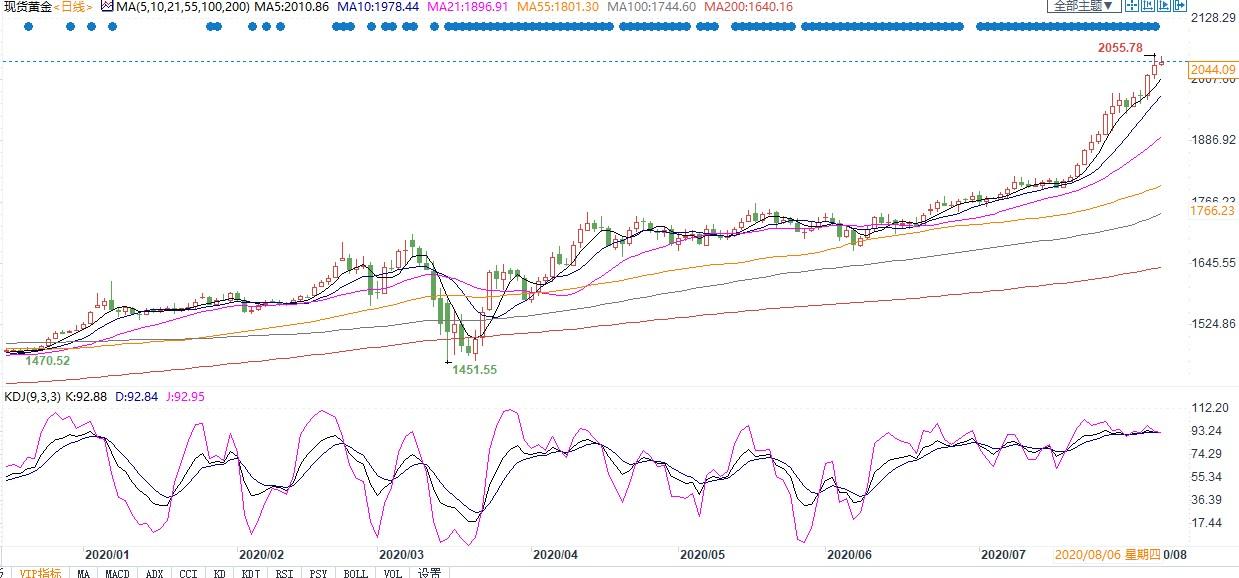Click the 55.34 KDJ axis label
The width and height of the screenshot is (1239, 578).
[x=1208, y=477]
